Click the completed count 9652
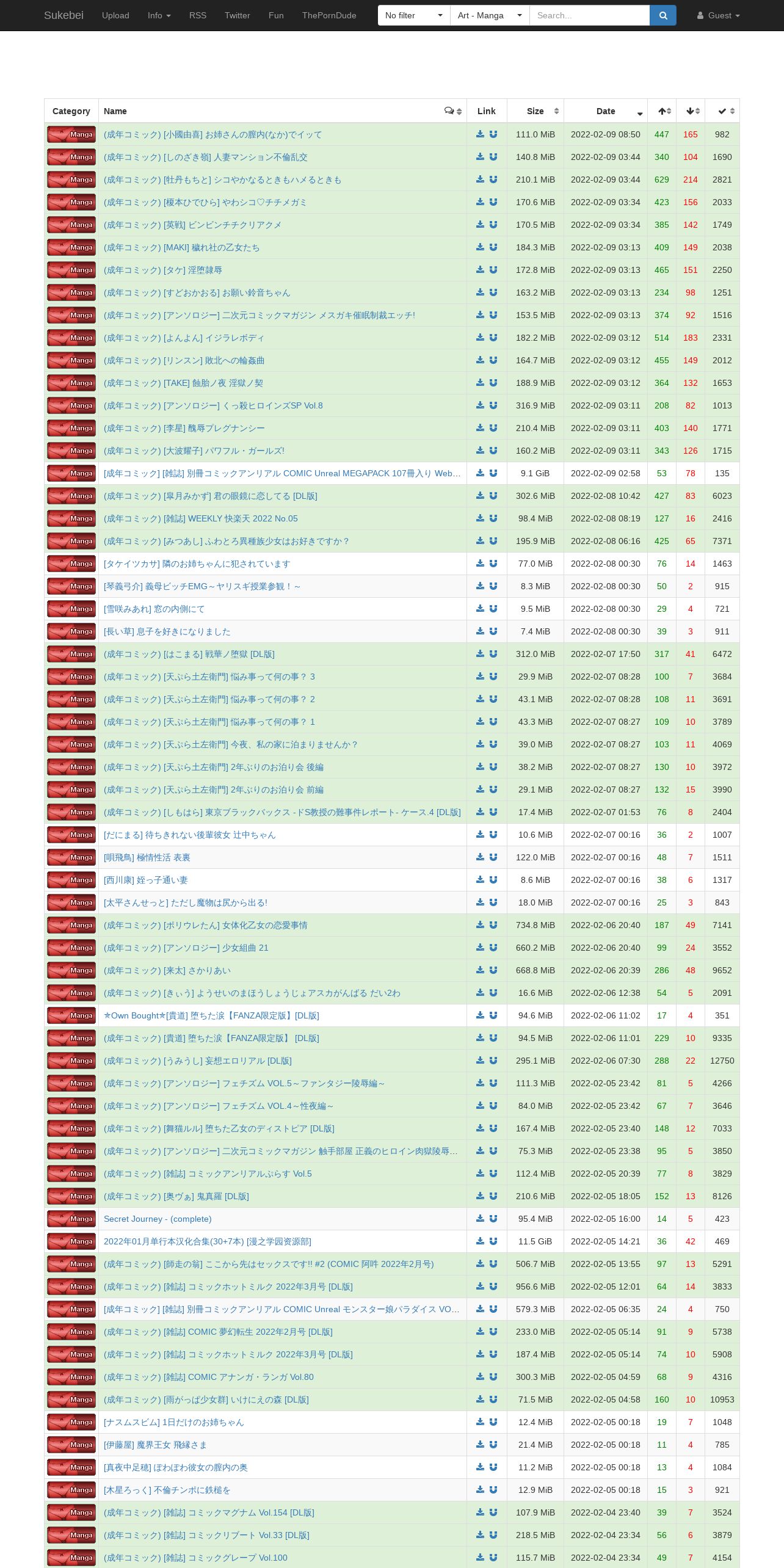The image size is (784, 1568). [722, 970]
